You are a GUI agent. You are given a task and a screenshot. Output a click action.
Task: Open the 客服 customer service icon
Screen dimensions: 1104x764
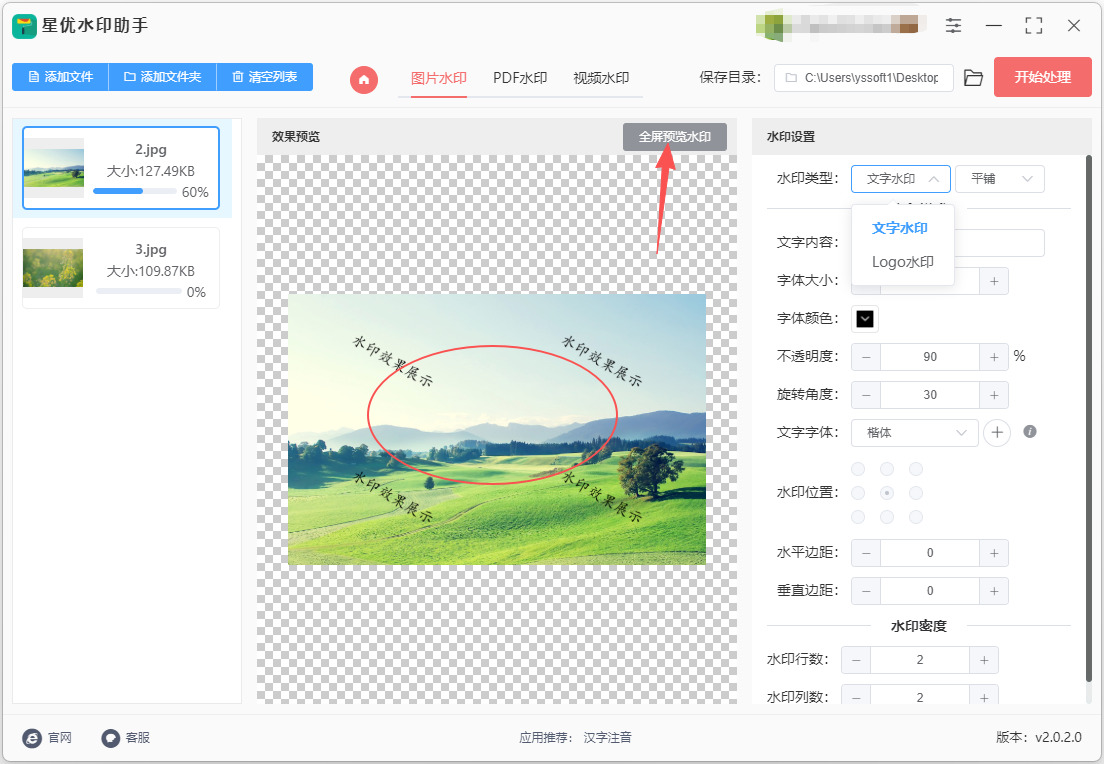[111, 737]
